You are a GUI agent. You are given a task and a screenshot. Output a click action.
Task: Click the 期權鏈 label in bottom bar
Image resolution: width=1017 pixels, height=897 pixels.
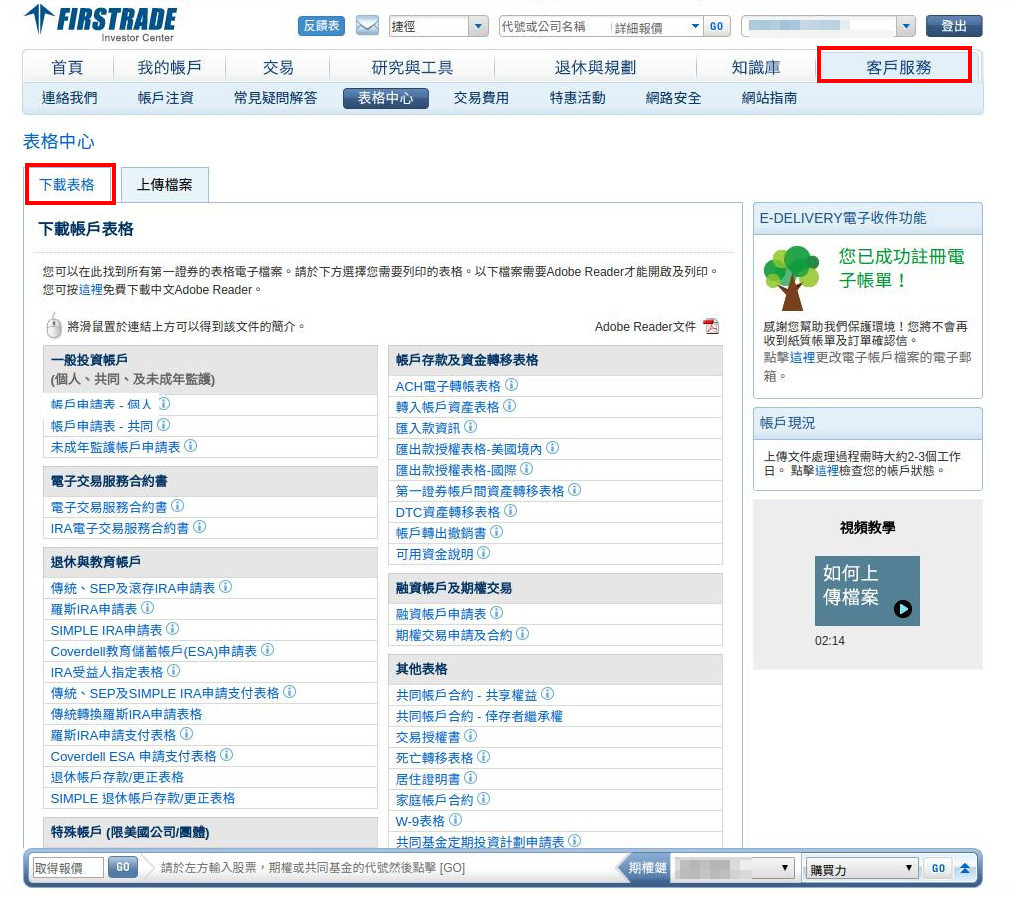coord(647,868)
